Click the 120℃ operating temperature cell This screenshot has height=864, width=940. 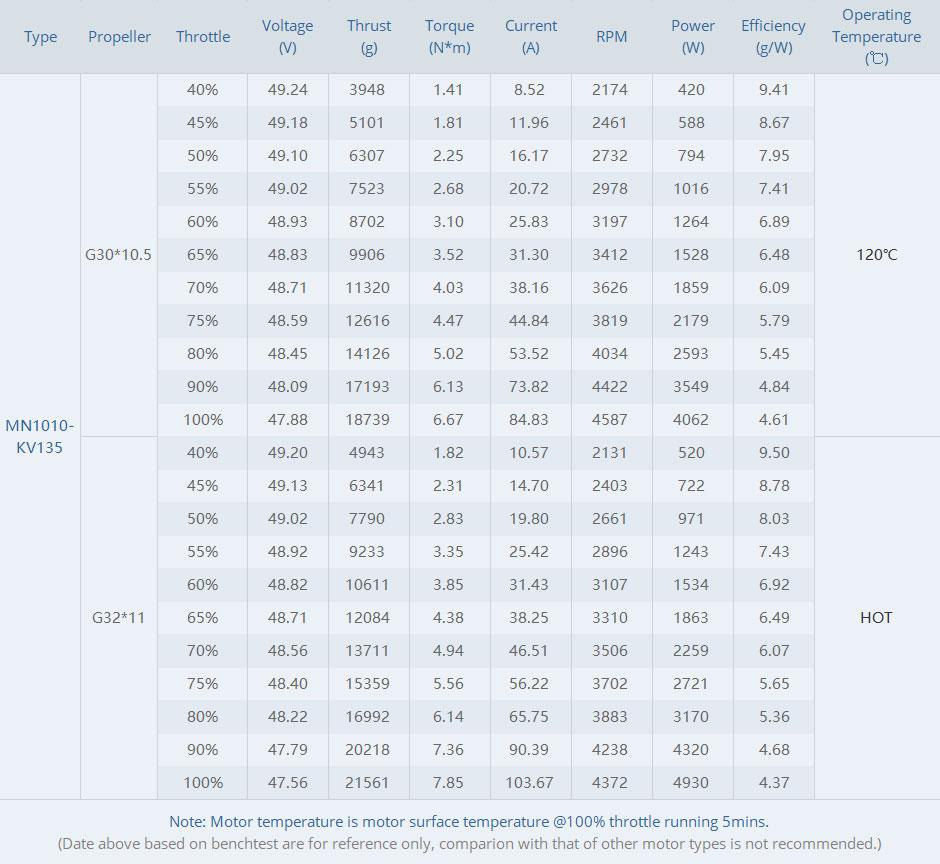click(876, 255)
